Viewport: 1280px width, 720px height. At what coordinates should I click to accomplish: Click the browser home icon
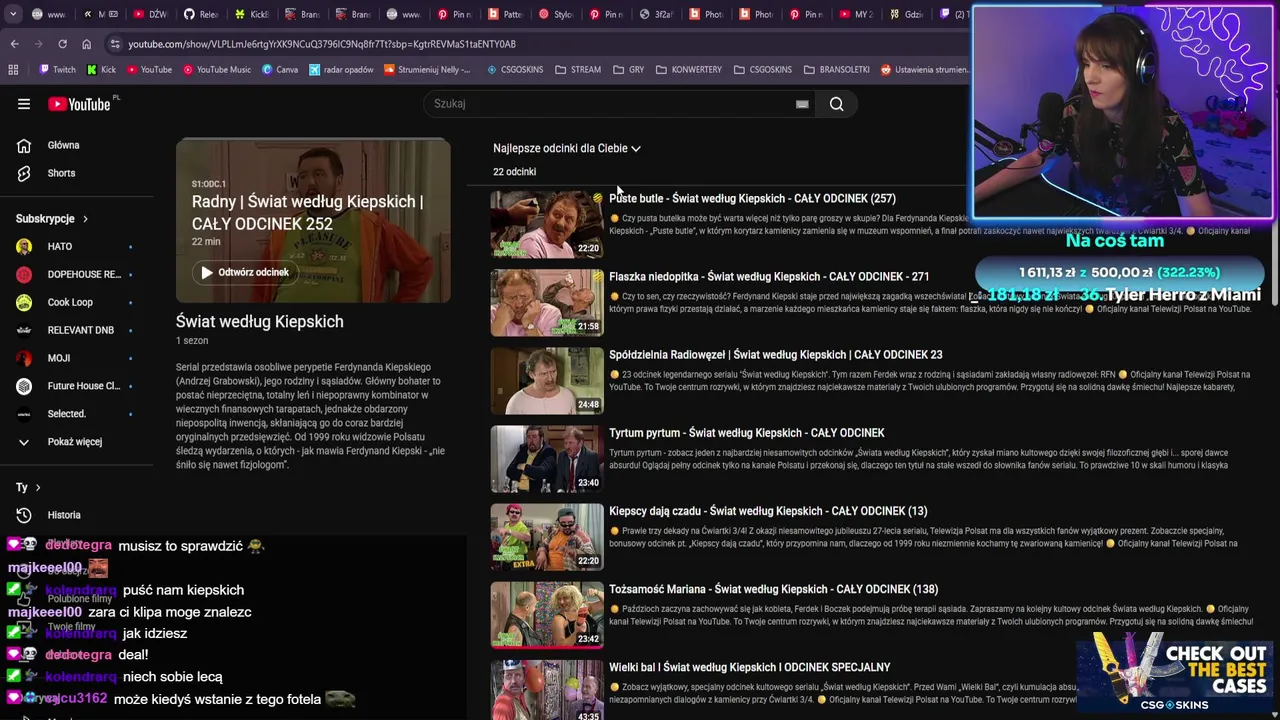coord(86,44)
